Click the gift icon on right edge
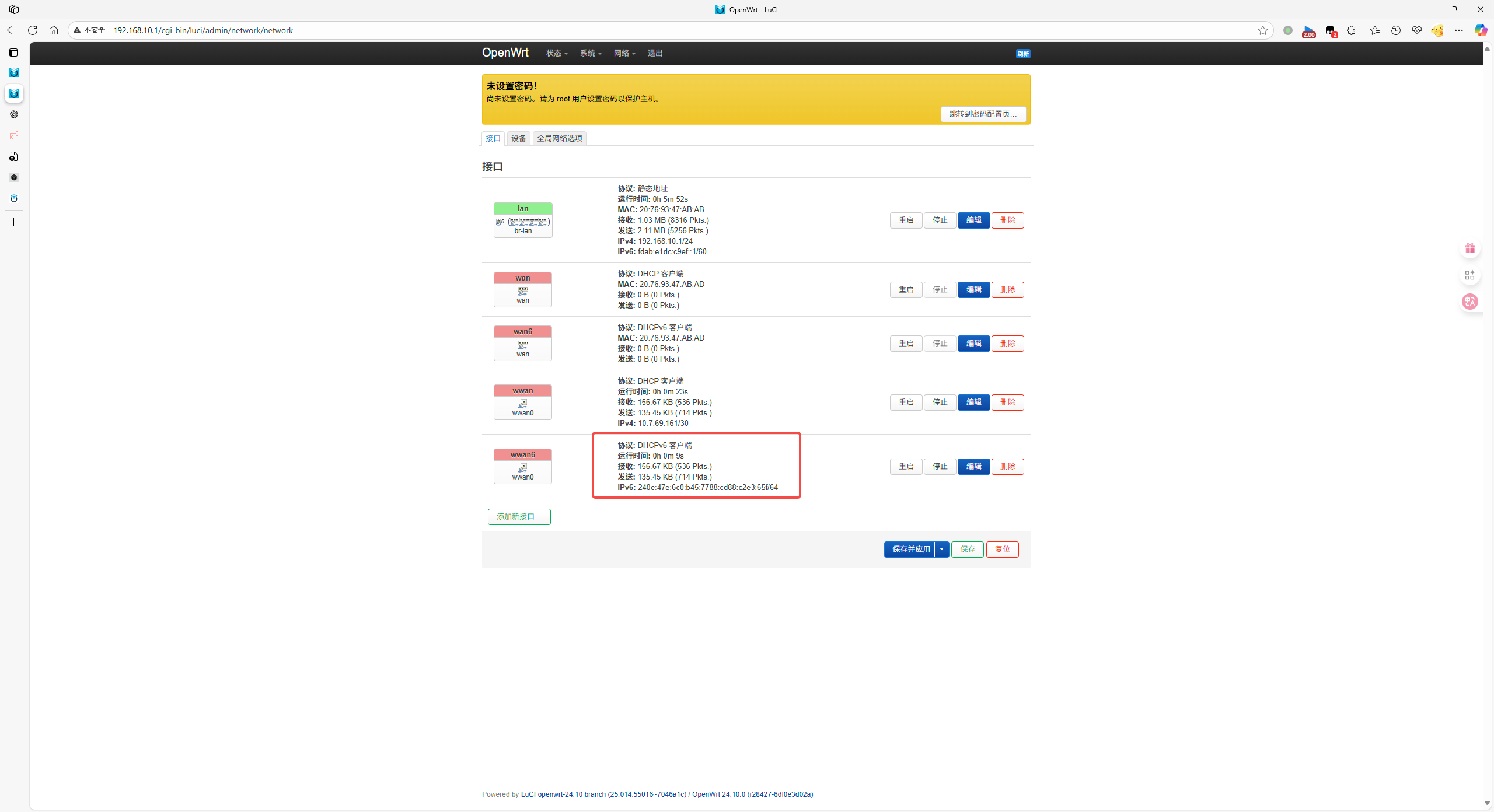1494x812 pixels. 1470,249
